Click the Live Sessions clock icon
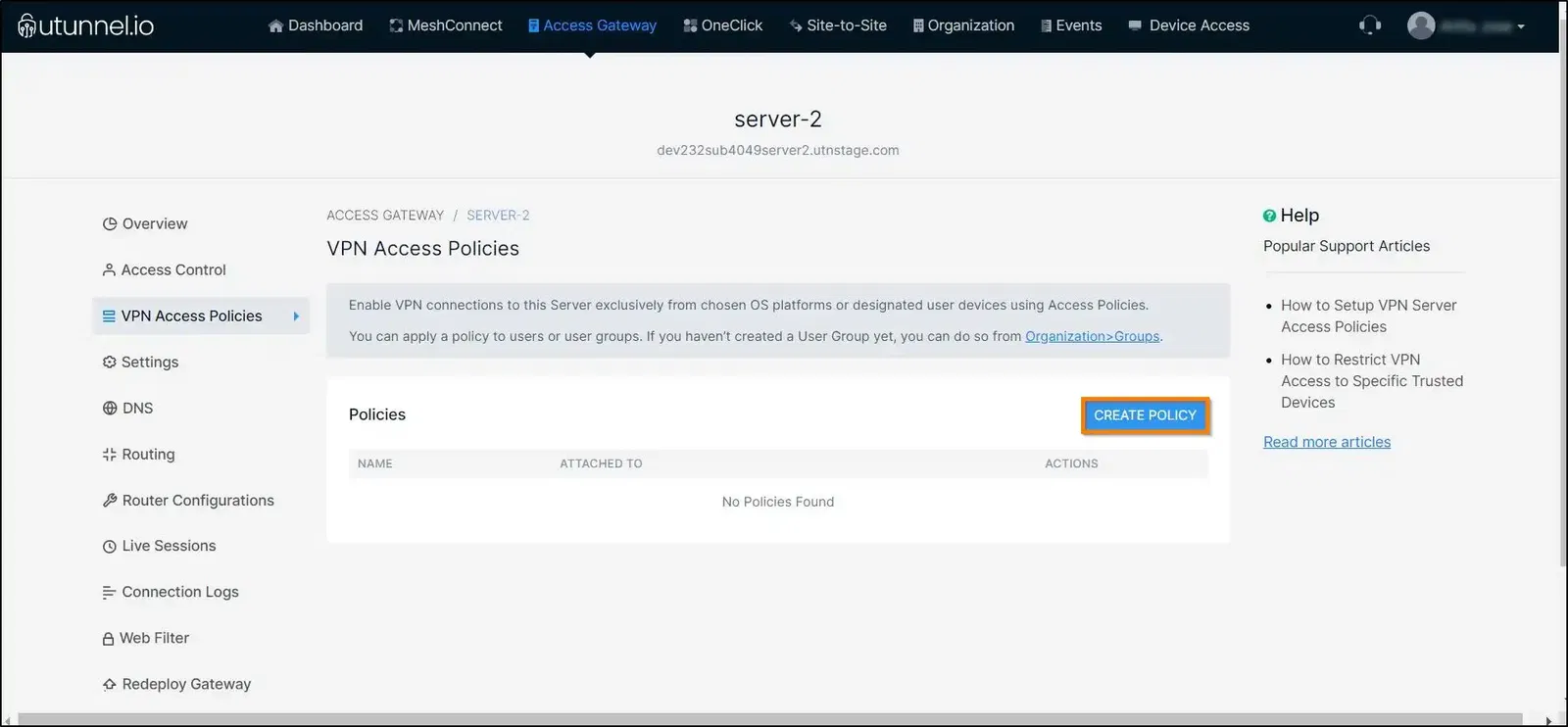Viewport: 1568px width, 727px height. click(110, 546)
